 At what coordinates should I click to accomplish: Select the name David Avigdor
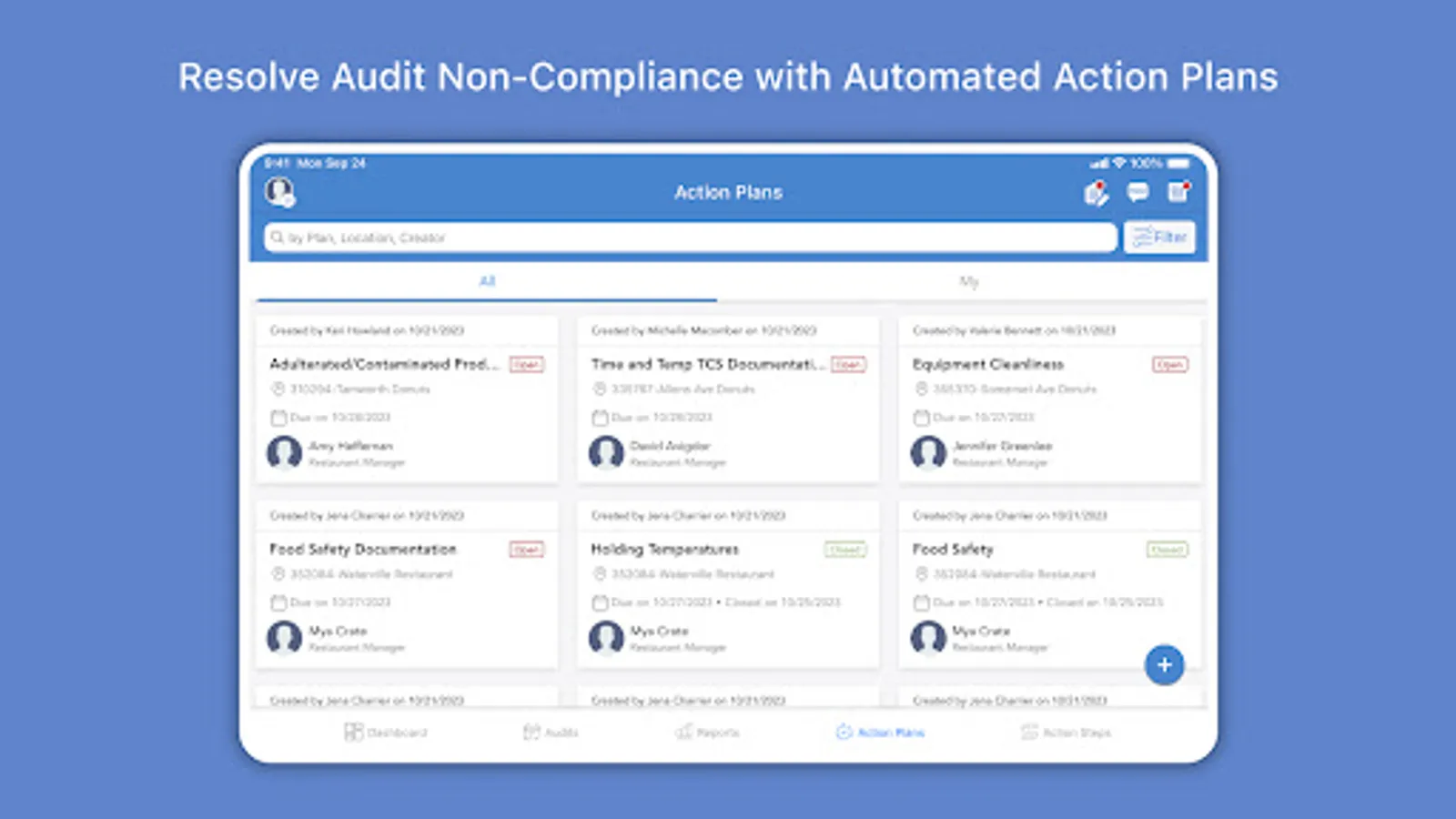[670, 446]
